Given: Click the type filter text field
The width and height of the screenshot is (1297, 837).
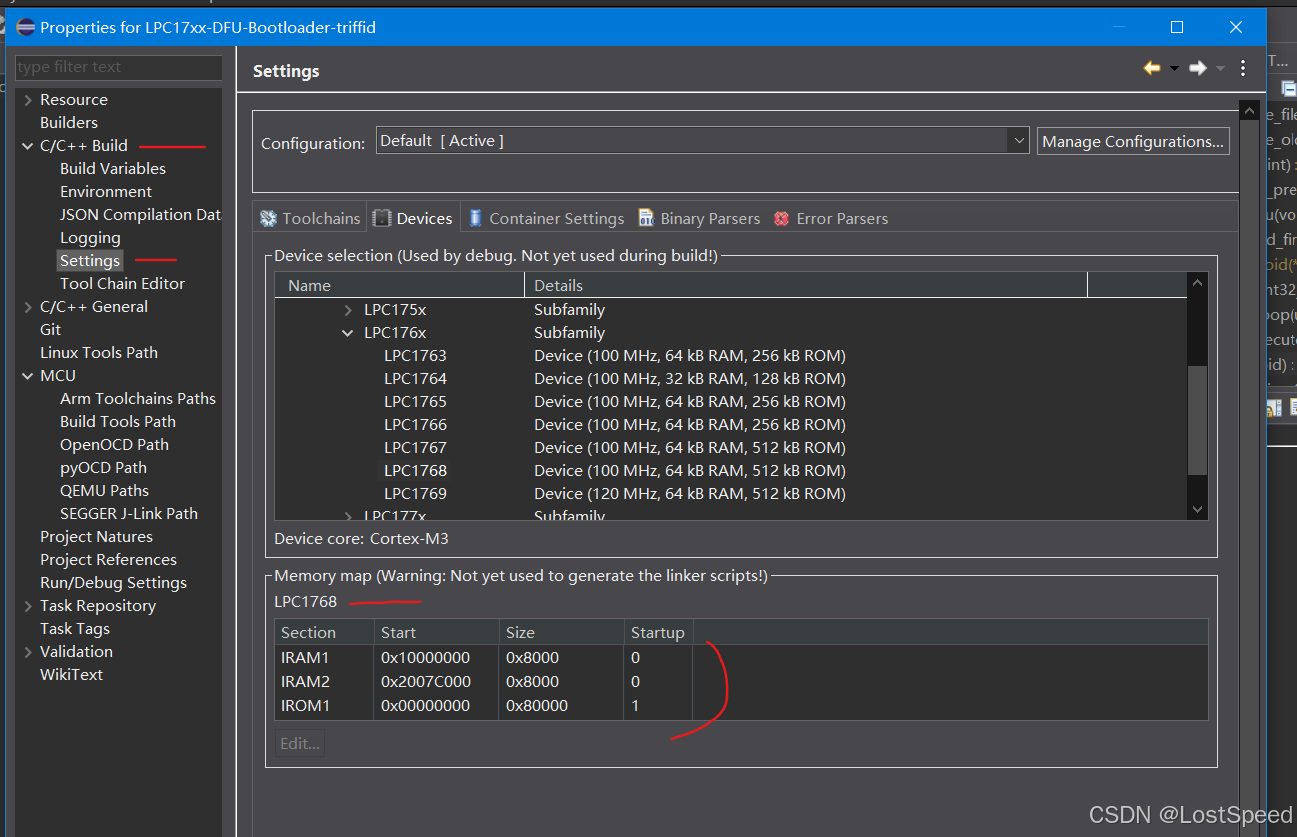Looking at the screenshot, I should pos(119,67).
